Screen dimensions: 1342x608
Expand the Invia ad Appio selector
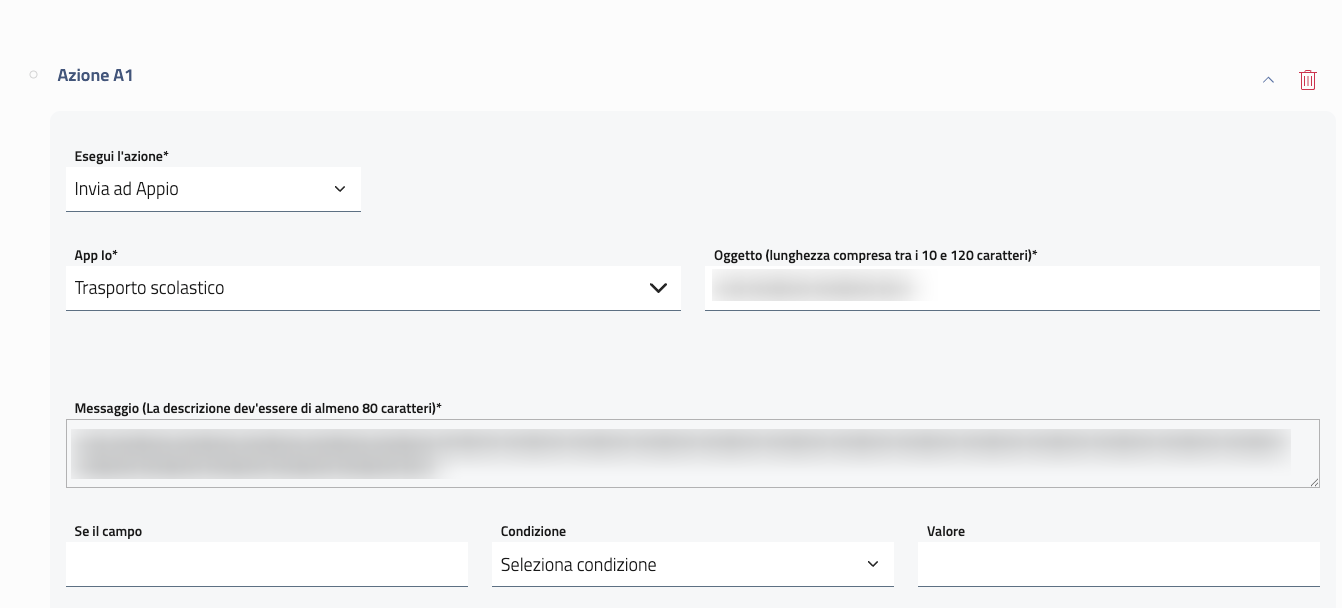click(213, 189)
